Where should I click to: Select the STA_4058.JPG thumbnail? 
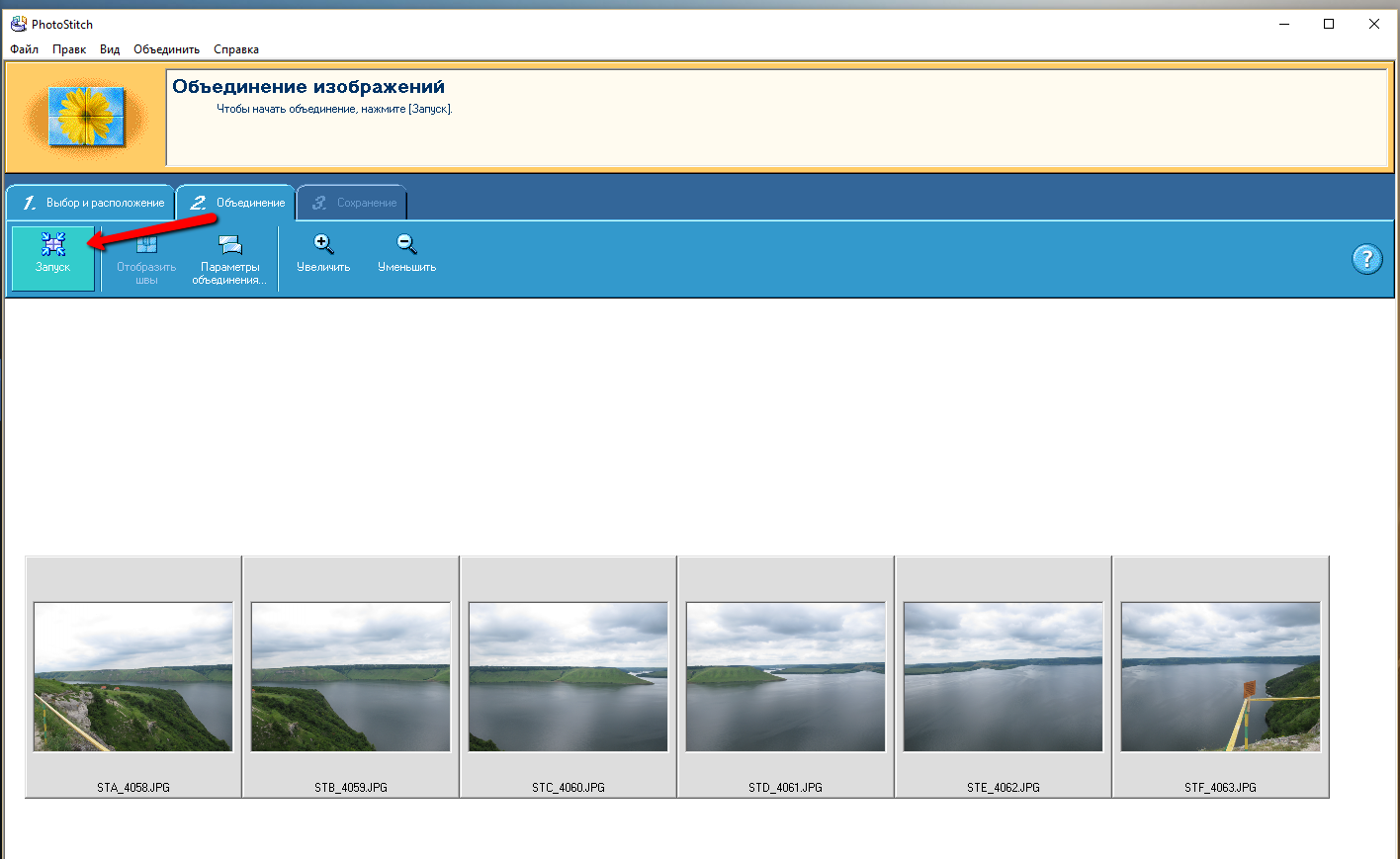133,677
